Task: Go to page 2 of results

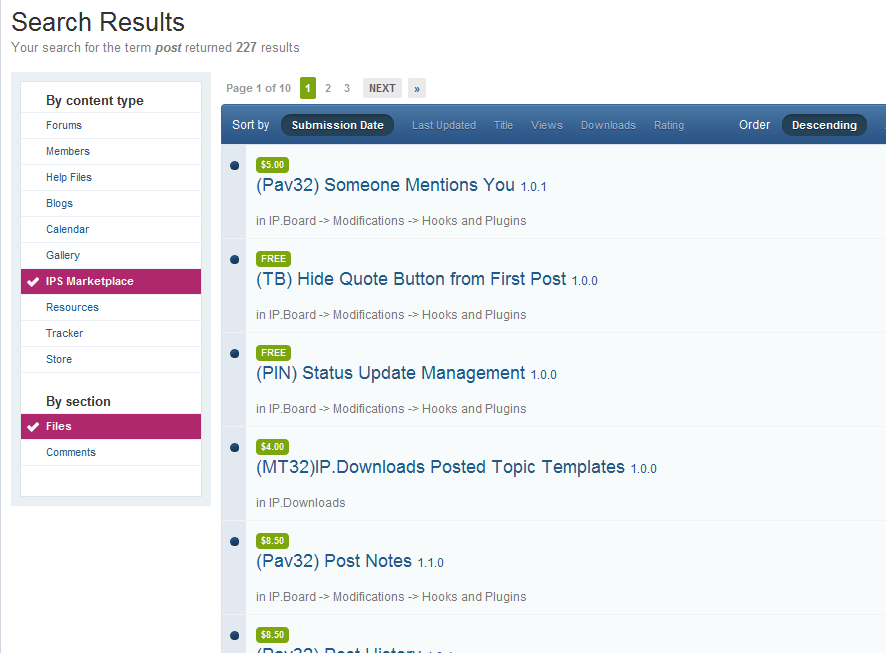Action: [x=328, y=88]
